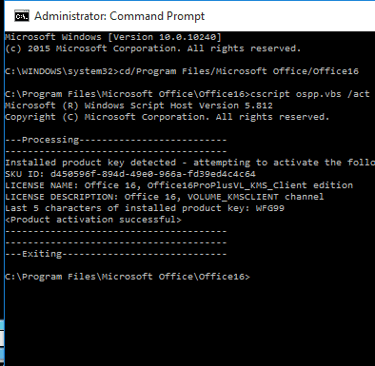The height and width of the screenshot is (366, 375).
Task: Click the 'LICENSE NAME' output line
Action: (x=179, y=185)
